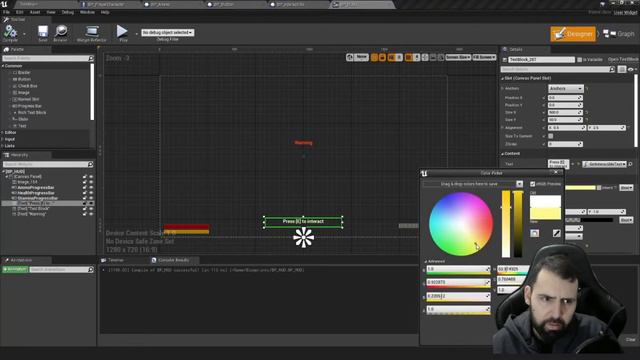Viewport: 640px width, 360px height.
Task: Open the Asset menu
Action: pos(35,12)
